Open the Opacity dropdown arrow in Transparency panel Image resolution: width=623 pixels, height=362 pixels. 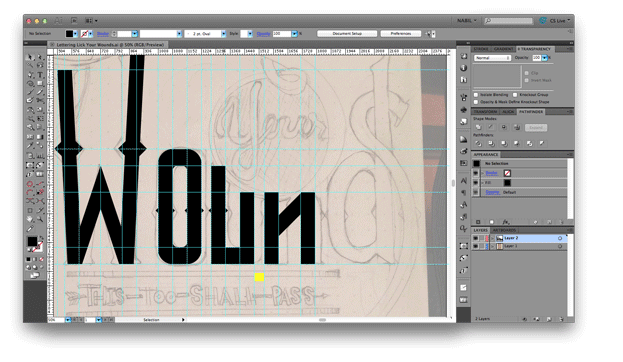click(545, 58)
